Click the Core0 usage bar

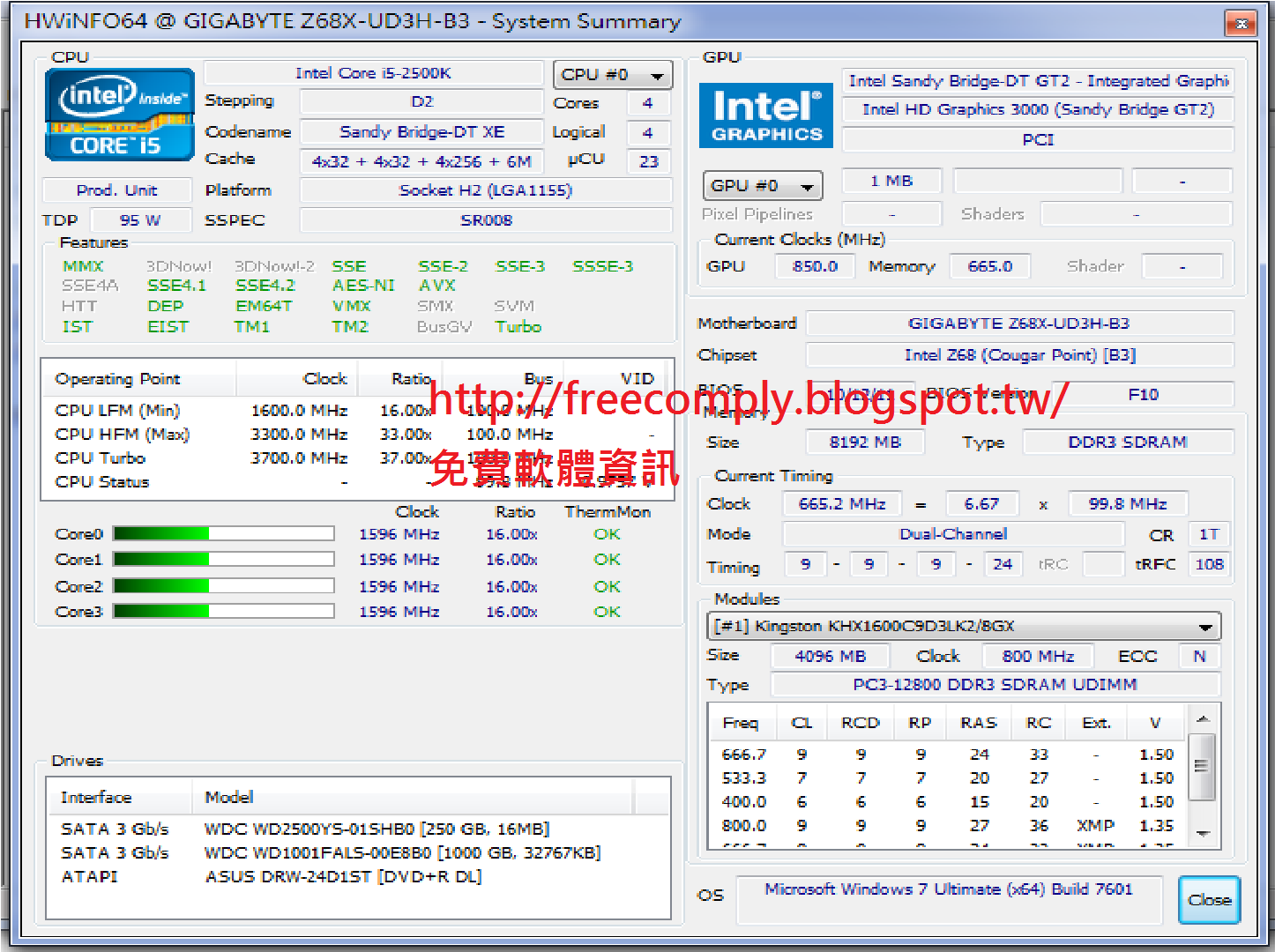[x=224, y=533]
